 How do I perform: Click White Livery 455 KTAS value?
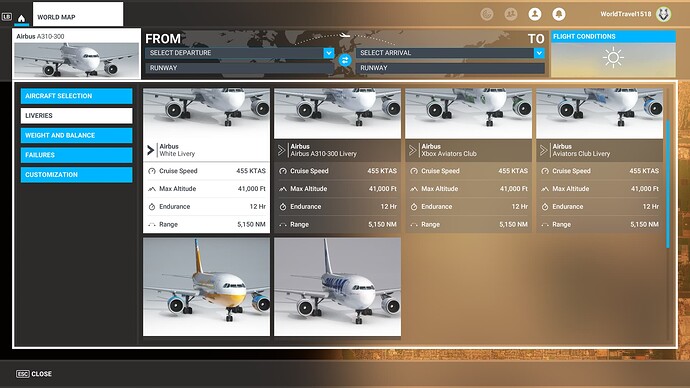coord(251,171)
